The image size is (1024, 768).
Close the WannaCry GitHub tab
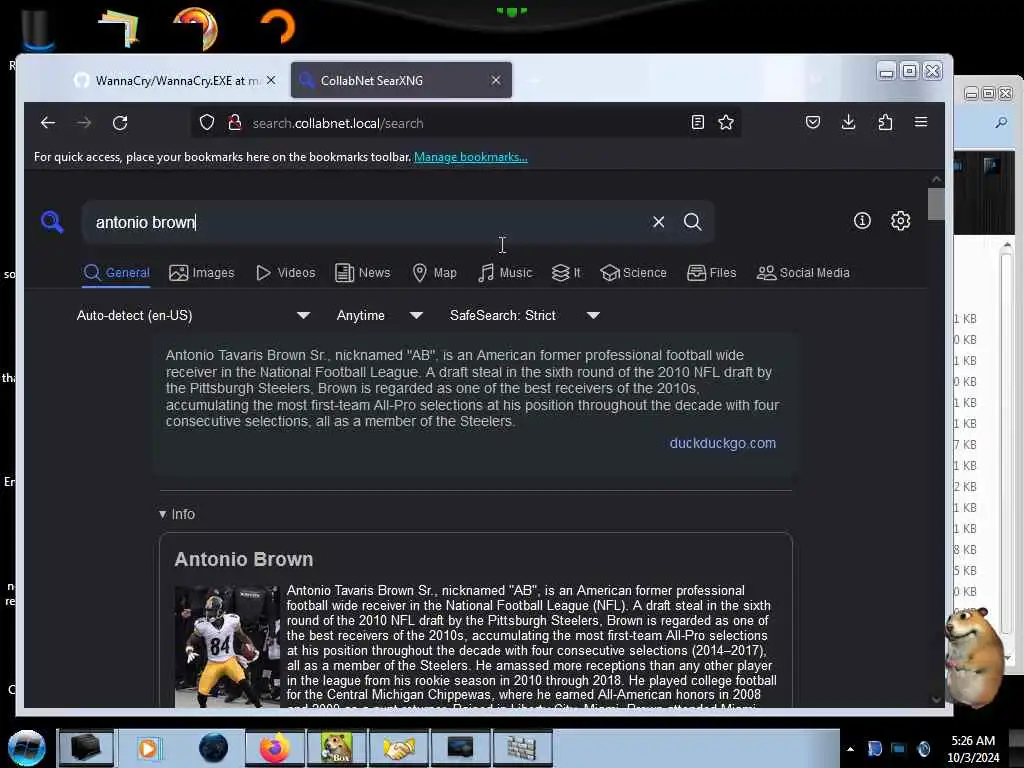coord(271,80)
